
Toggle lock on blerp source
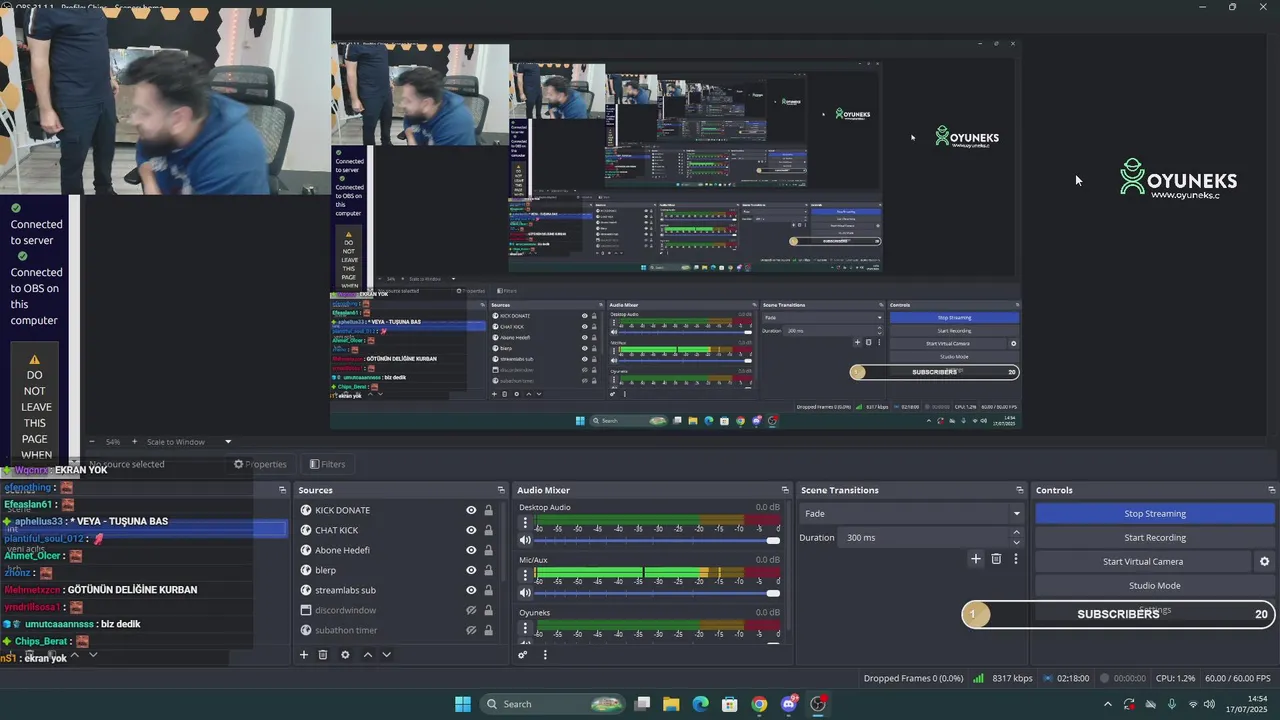click(x=488, y=570)
